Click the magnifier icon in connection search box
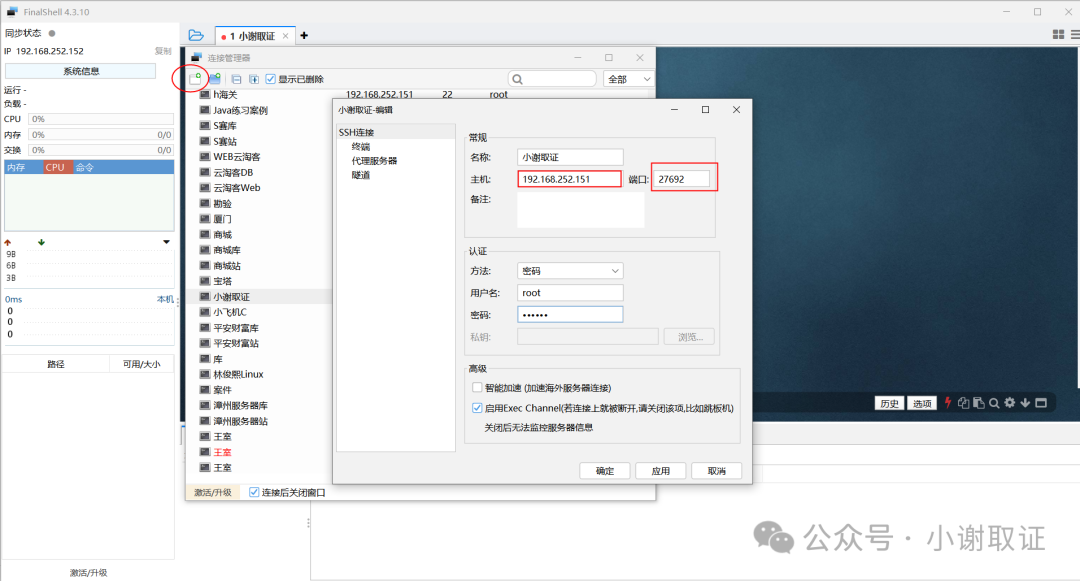The height and width of the screenshot is (581, 1080). coord(518,79)
